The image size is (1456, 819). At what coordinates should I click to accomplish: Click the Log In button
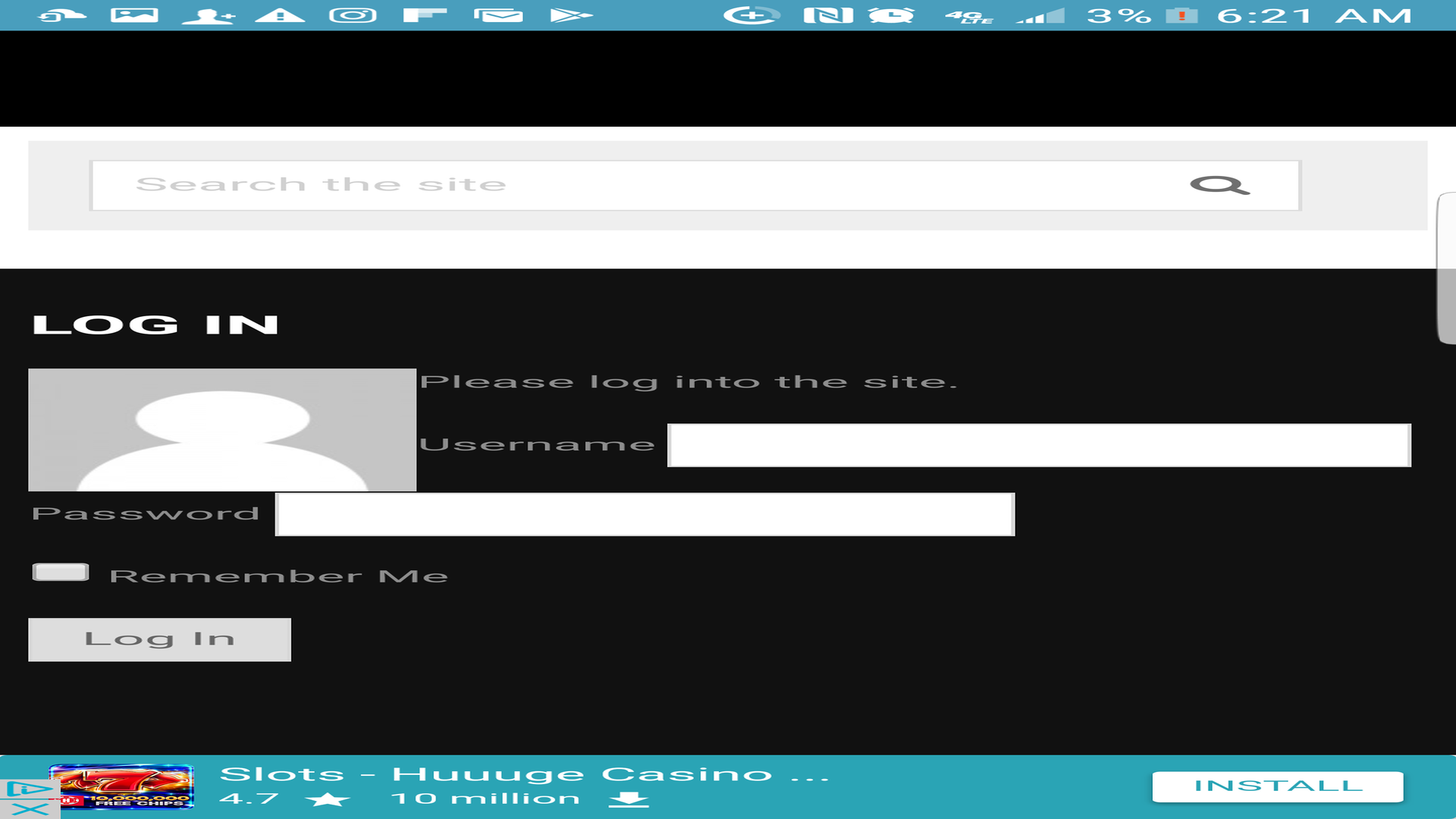[x=159, y=639]
